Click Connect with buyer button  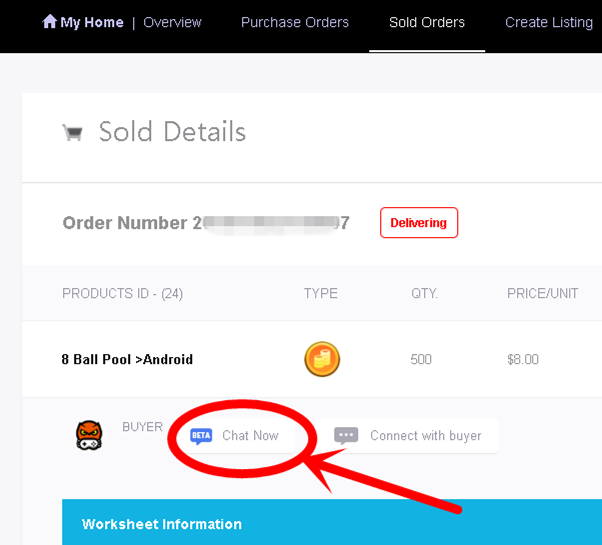click(x=425, y=436)
